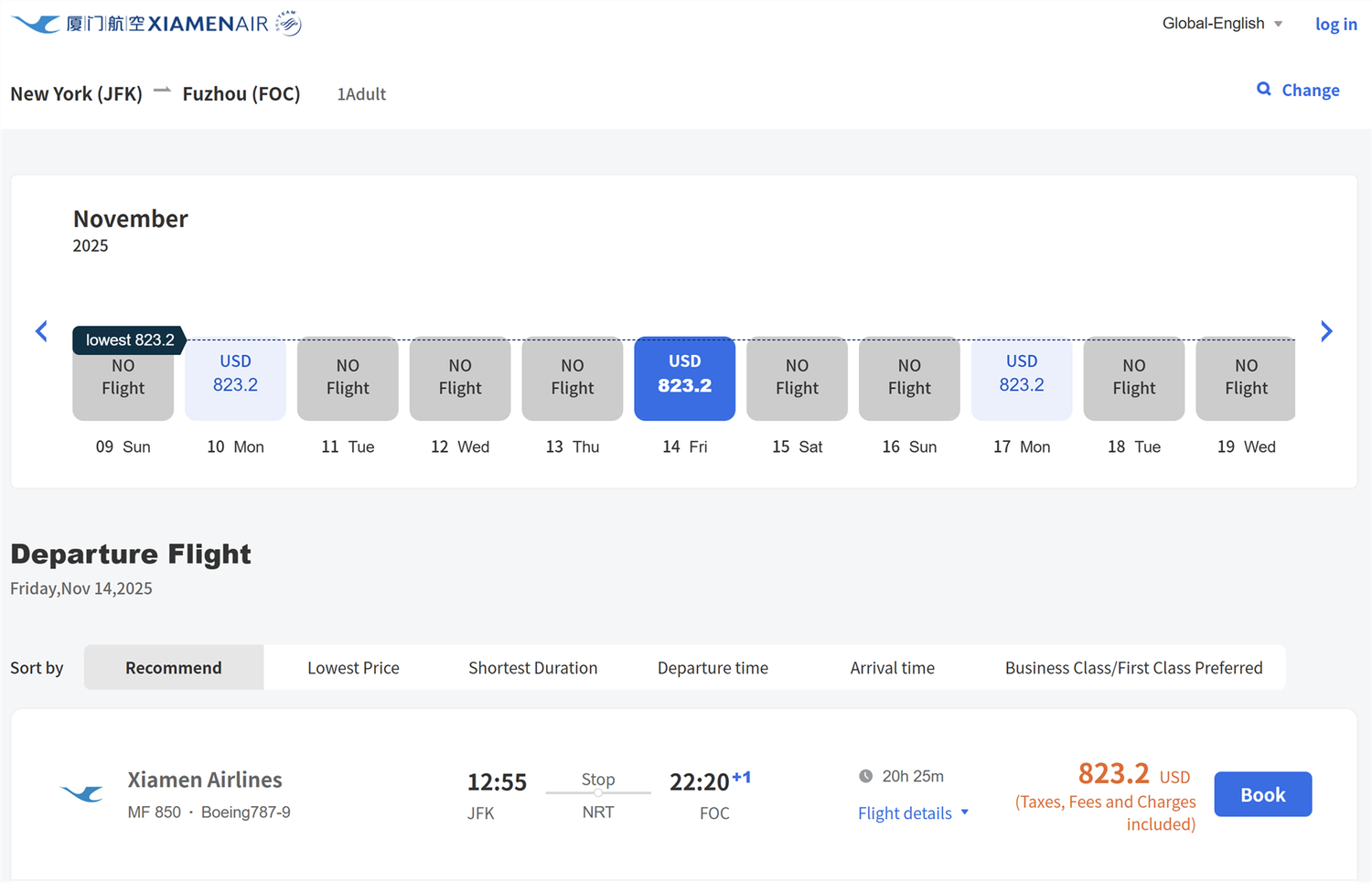
Task: Advance to later dates with right arrow
Action: click(x=1326, y=331)
